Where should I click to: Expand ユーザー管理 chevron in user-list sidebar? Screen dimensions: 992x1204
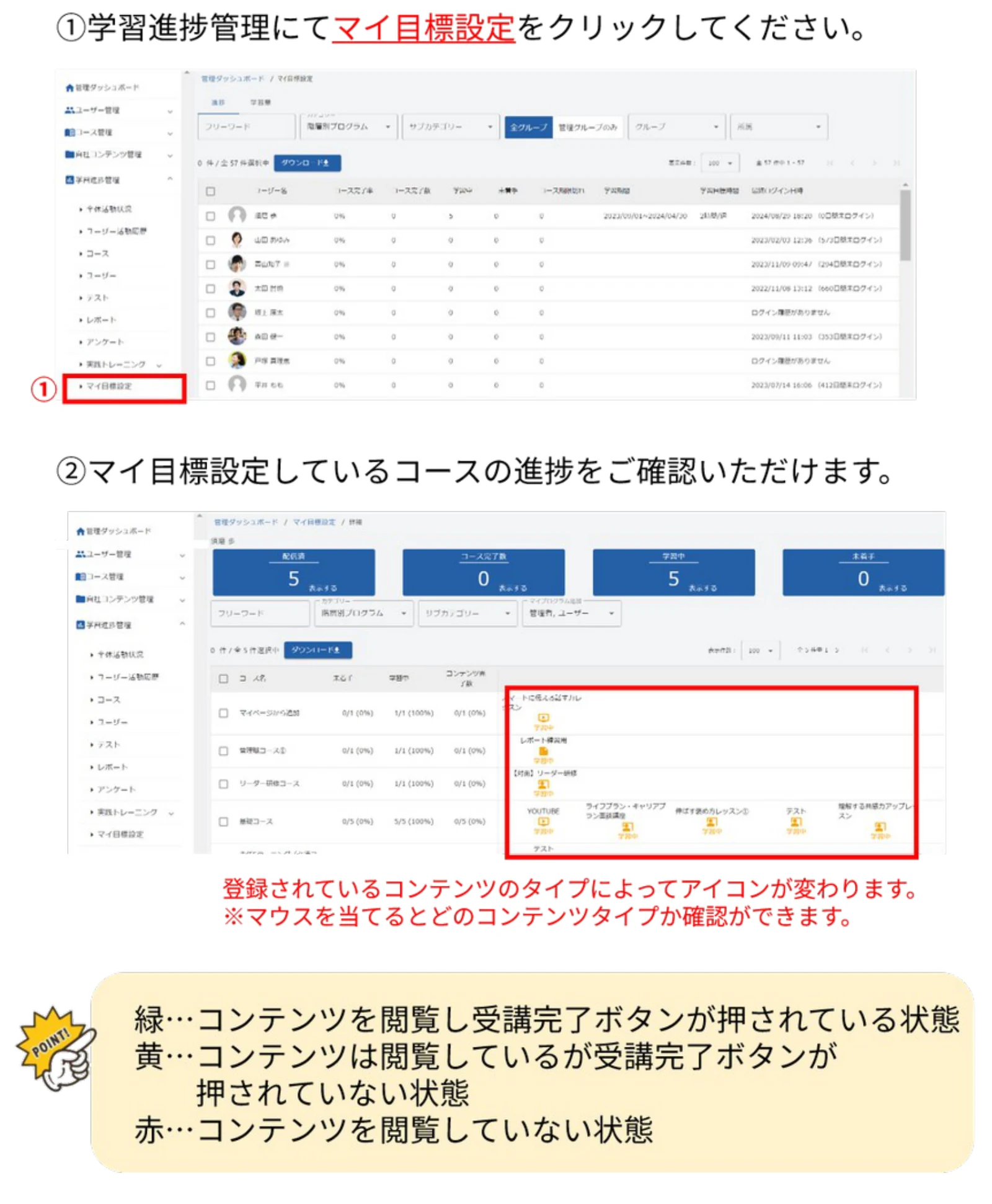click(170, 111)
